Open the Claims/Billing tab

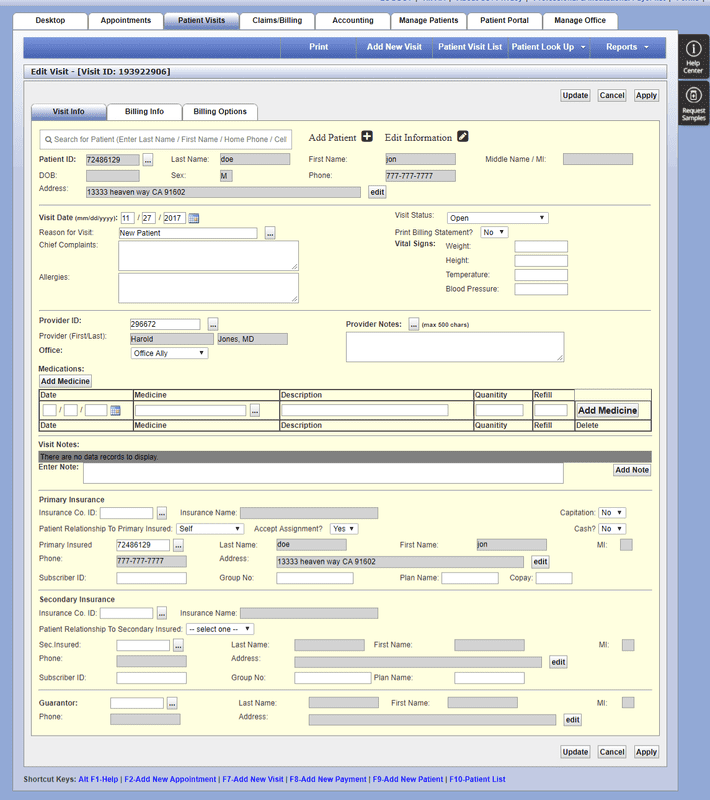(x=277, y=21)
